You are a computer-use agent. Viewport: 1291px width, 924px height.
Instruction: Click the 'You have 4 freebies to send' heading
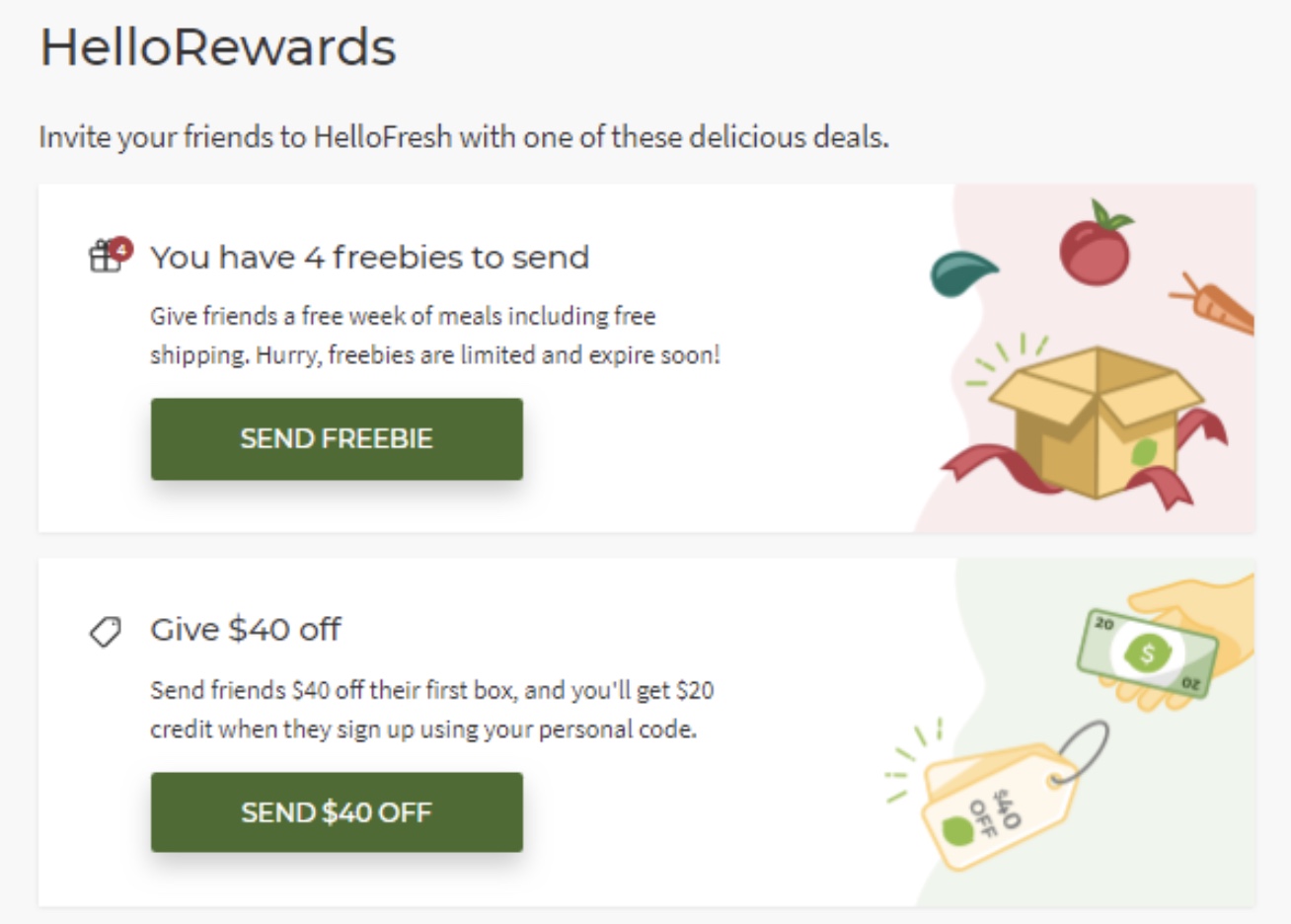coord(369,258)
